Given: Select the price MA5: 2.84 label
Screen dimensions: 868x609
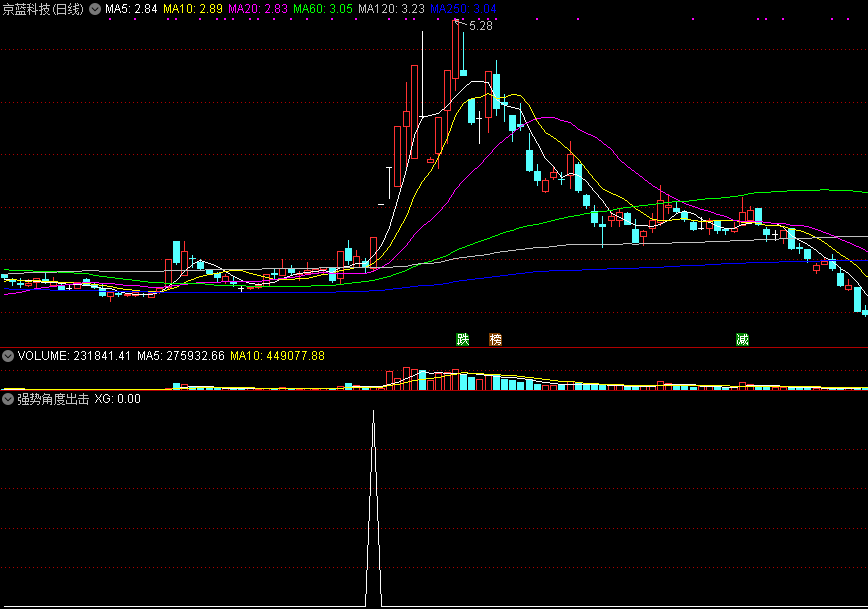Looking at the screenshot, I should coord(131,9).
